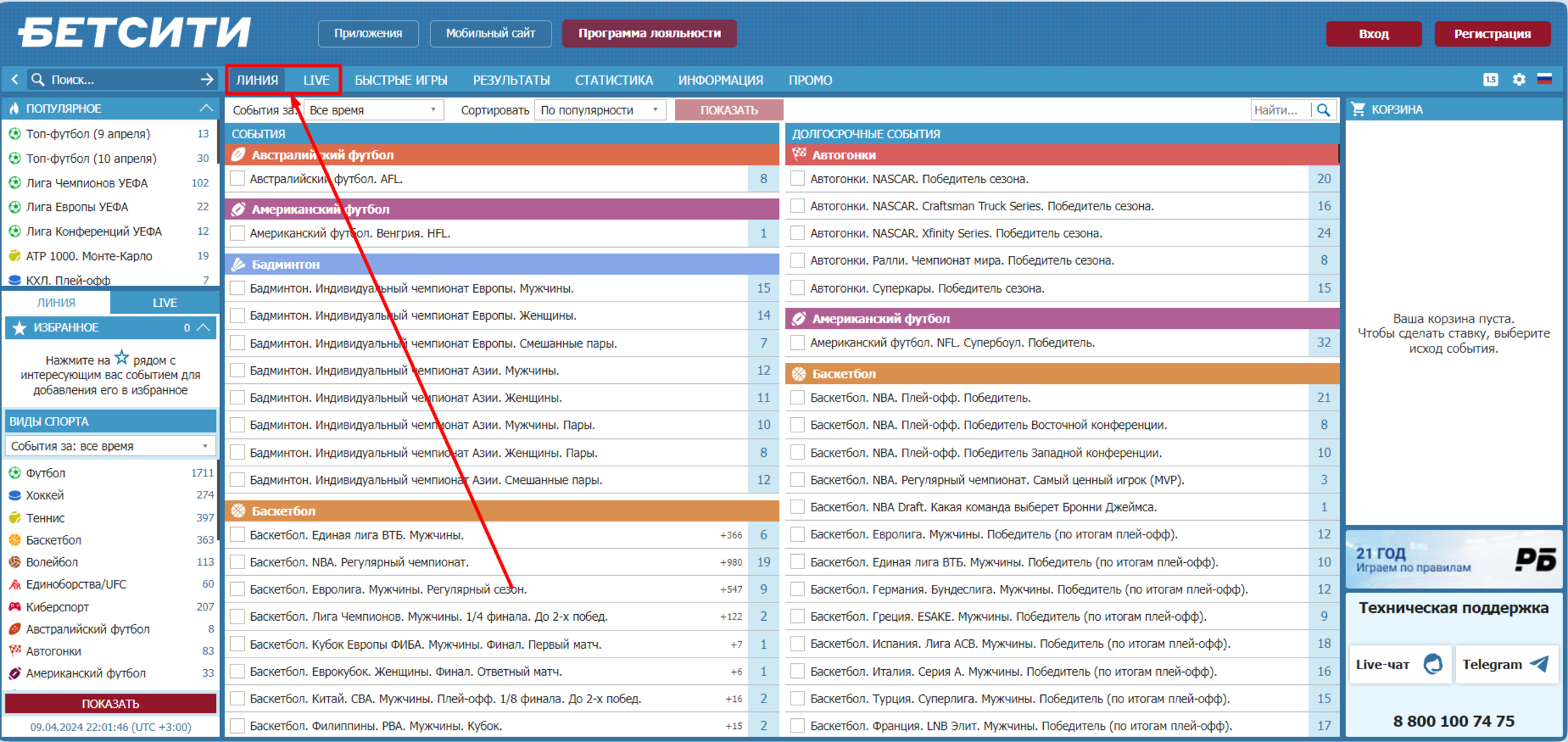Open the language flag selector

coord(1545,80)
